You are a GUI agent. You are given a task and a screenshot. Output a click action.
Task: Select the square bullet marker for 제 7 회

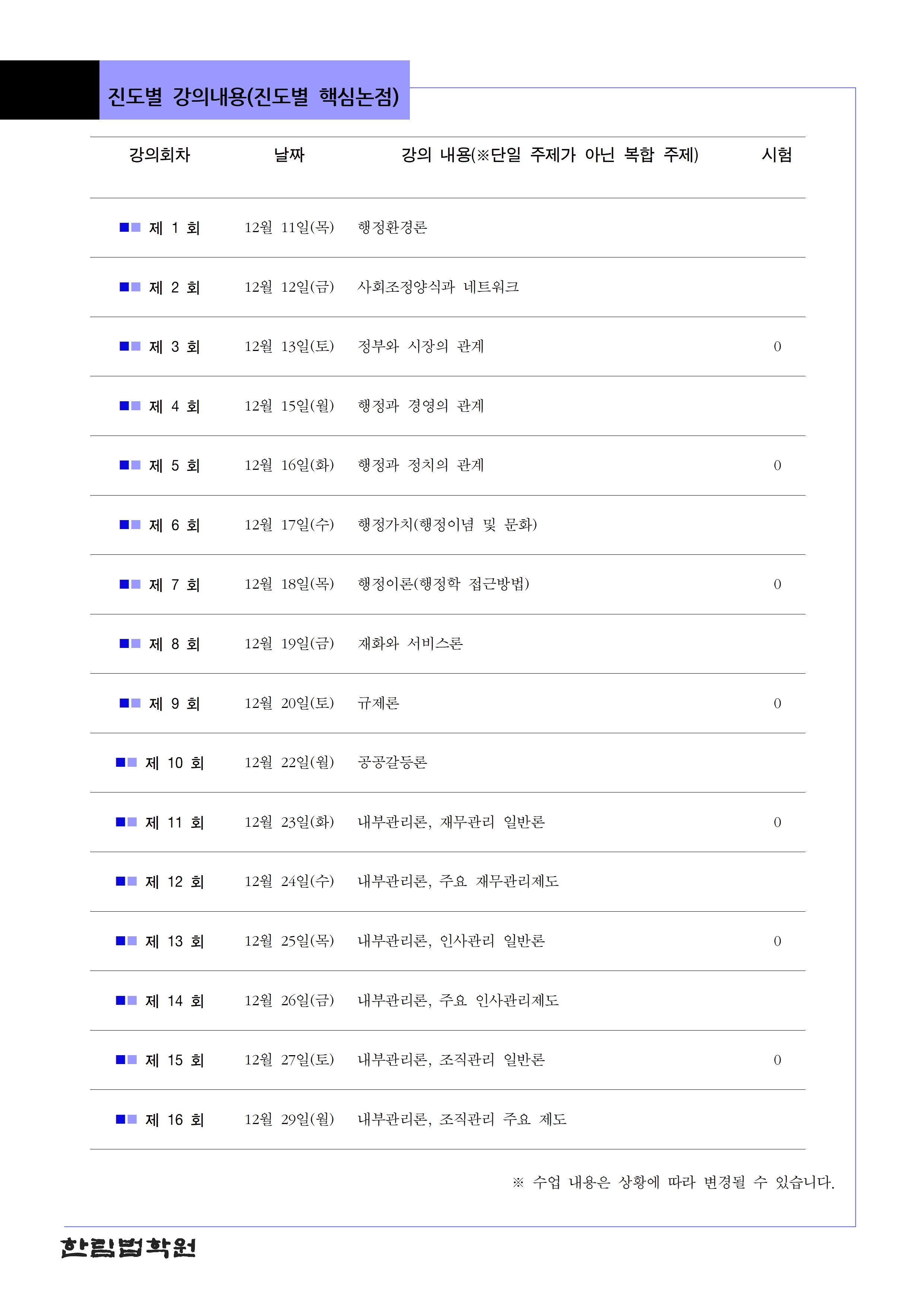(x=130, y=584)
